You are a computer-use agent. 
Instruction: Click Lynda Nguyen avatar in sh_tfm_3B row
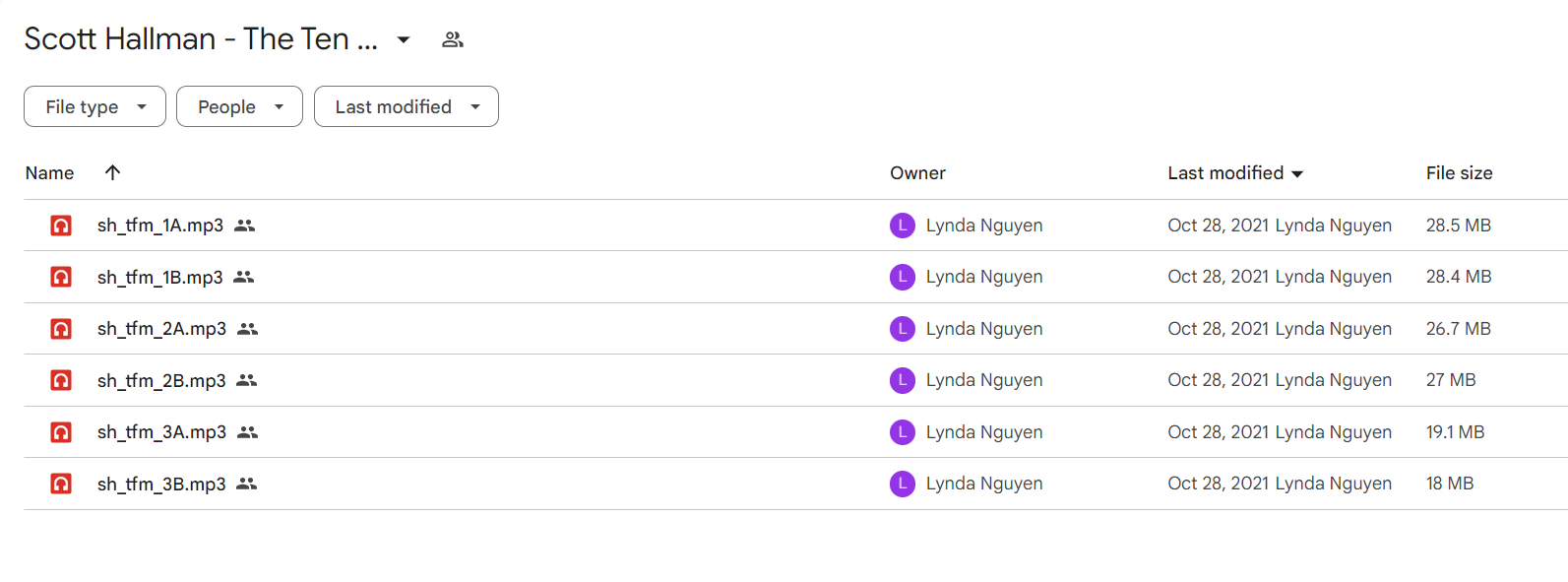[x=903, y=484]
